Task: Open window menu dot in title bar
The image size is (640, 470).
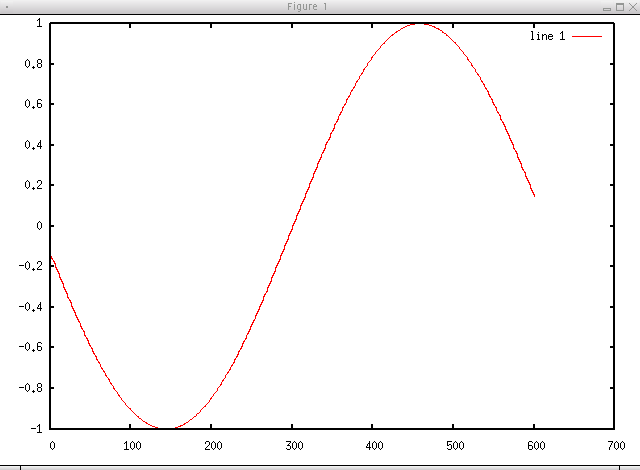Action: click(7, 7)
